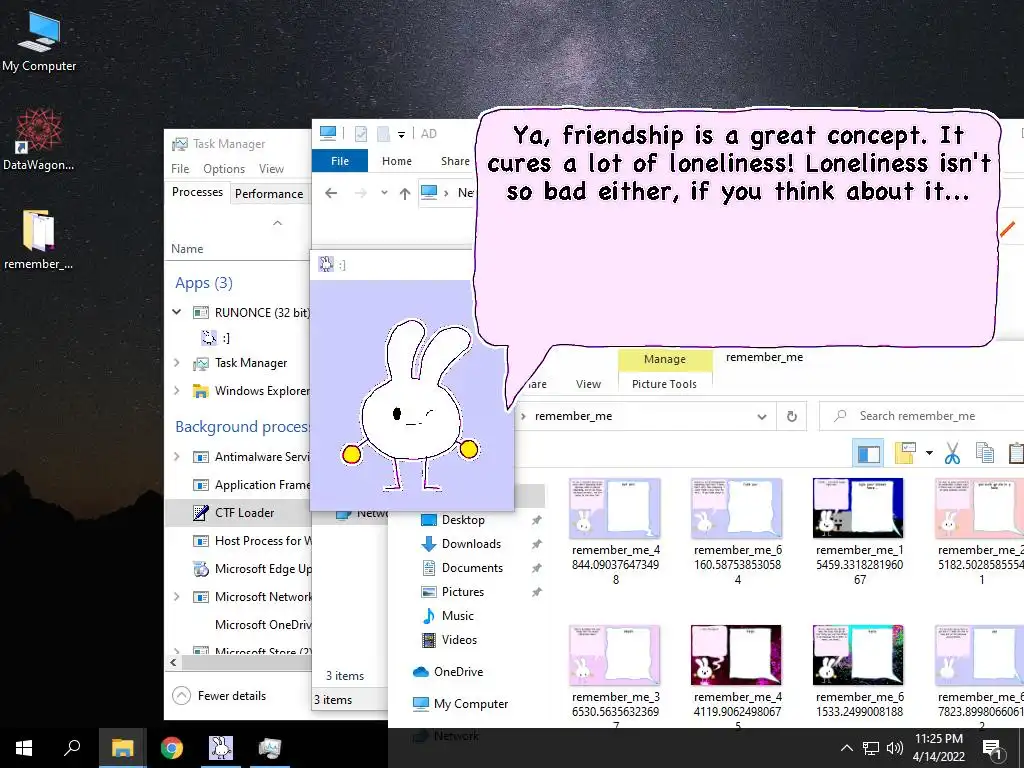Image resolution: width=1024 pixels, height=768 pixels.
Task: Sort by Name column header
Action: pos(187,249)
